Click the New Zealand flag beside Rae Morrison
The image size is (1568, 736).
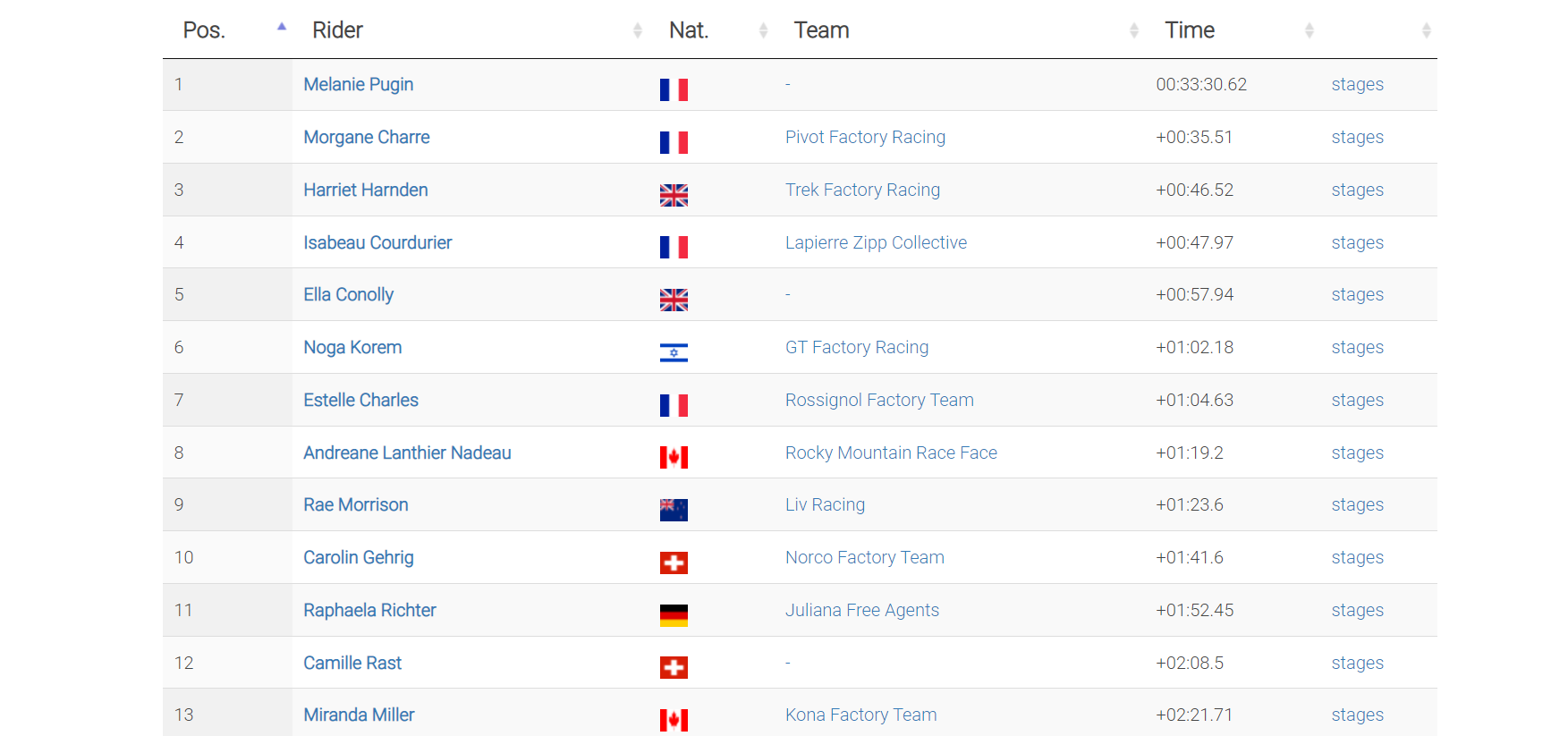click(x=674, y=510)
